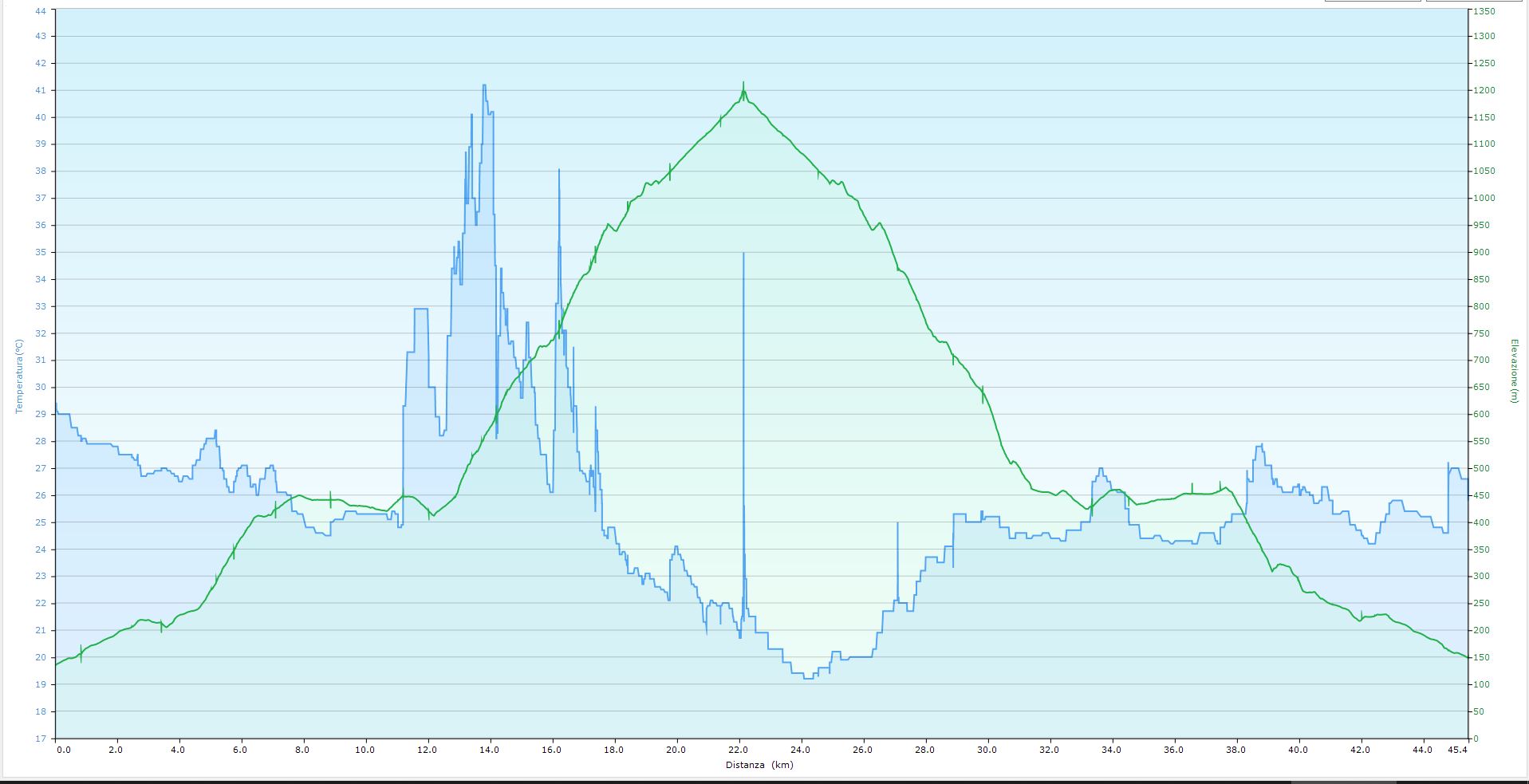This screenshot has height=784, width=1529.
Task: Click the "Temperatura (°C)" axis title
Action: (19, 376)
